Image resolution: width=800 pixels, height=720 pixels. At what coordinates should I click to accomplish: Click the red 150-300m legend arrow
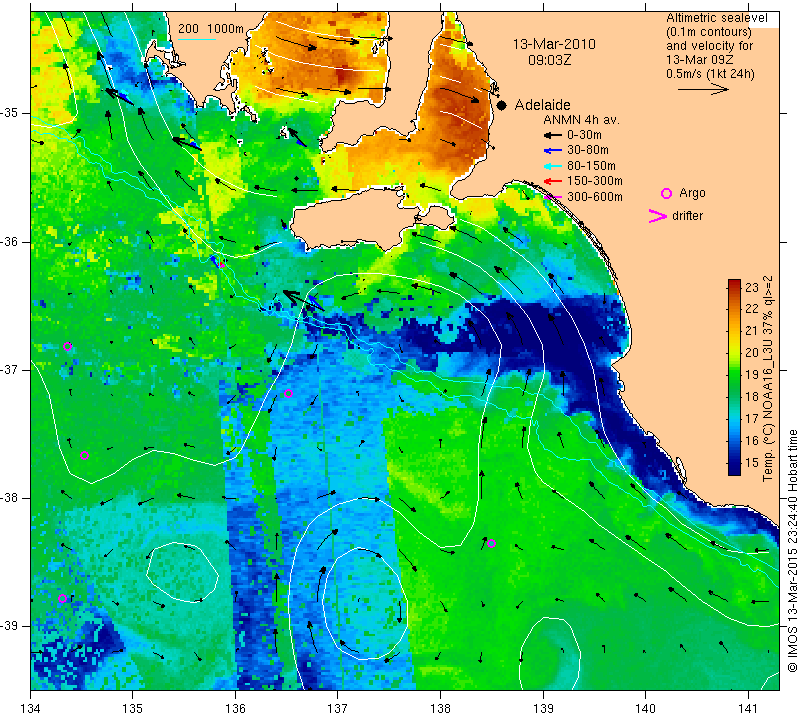pyautogui.click(x=553, y=181)
